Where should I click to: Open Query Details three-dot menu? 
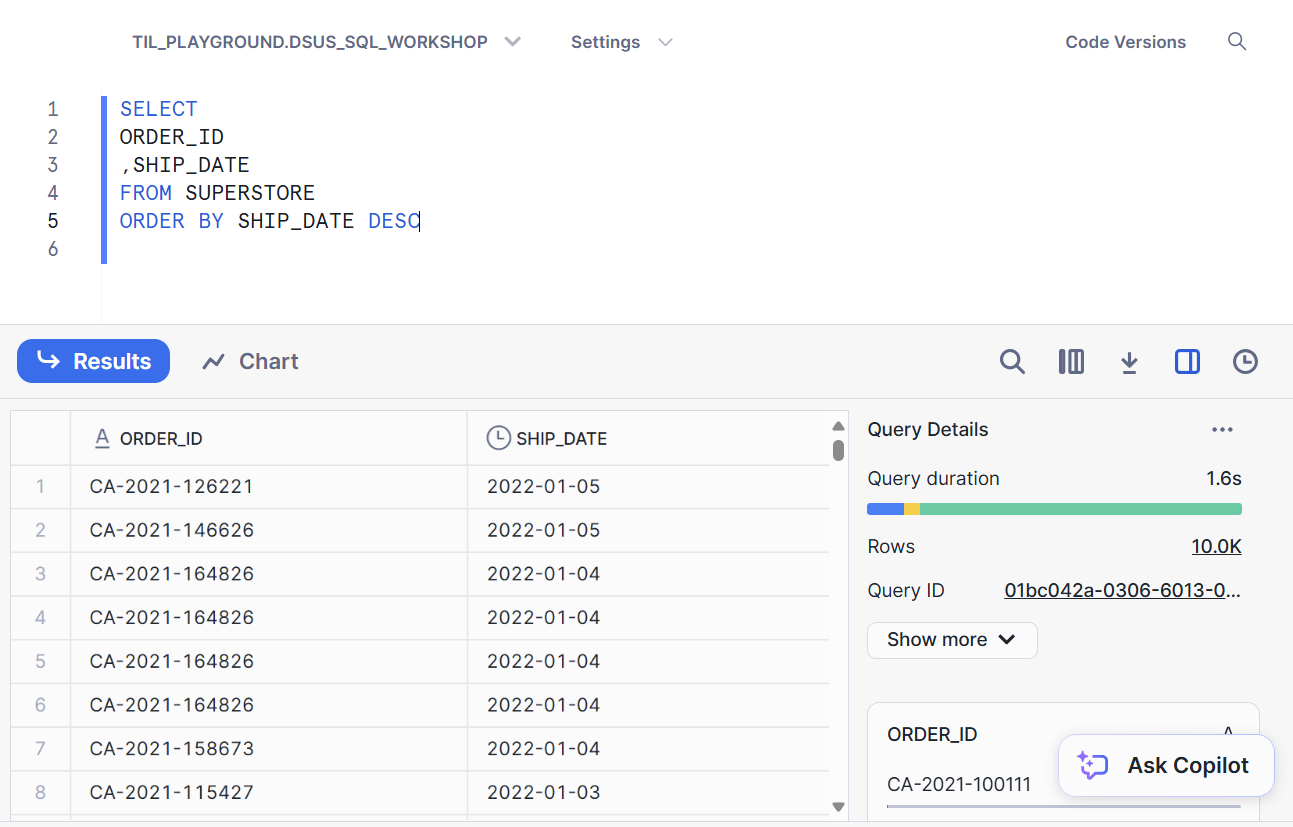pos(1222,430)
